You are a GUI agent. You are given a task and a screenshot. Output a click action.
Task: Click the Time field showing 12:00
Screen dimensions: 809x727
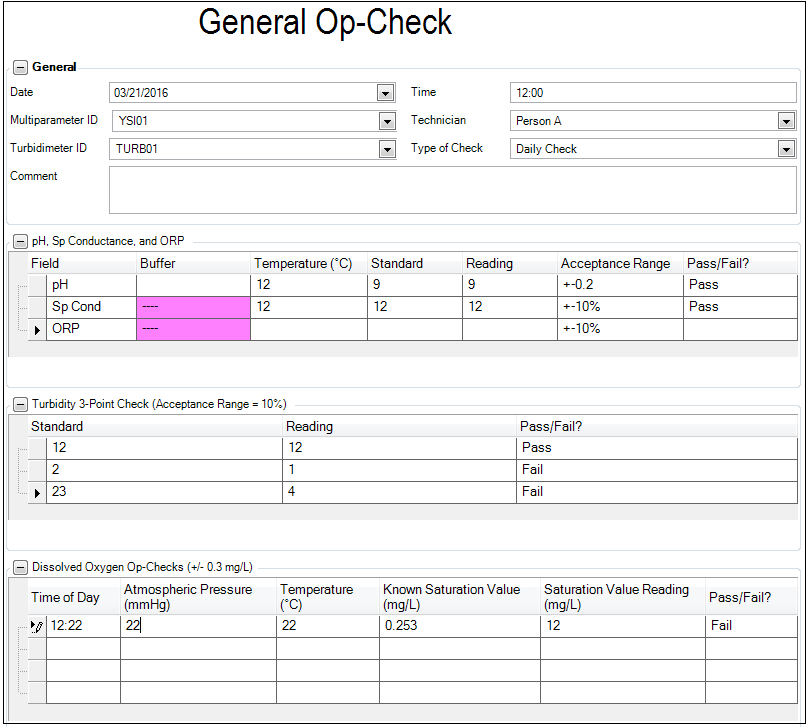pos(650,92)
